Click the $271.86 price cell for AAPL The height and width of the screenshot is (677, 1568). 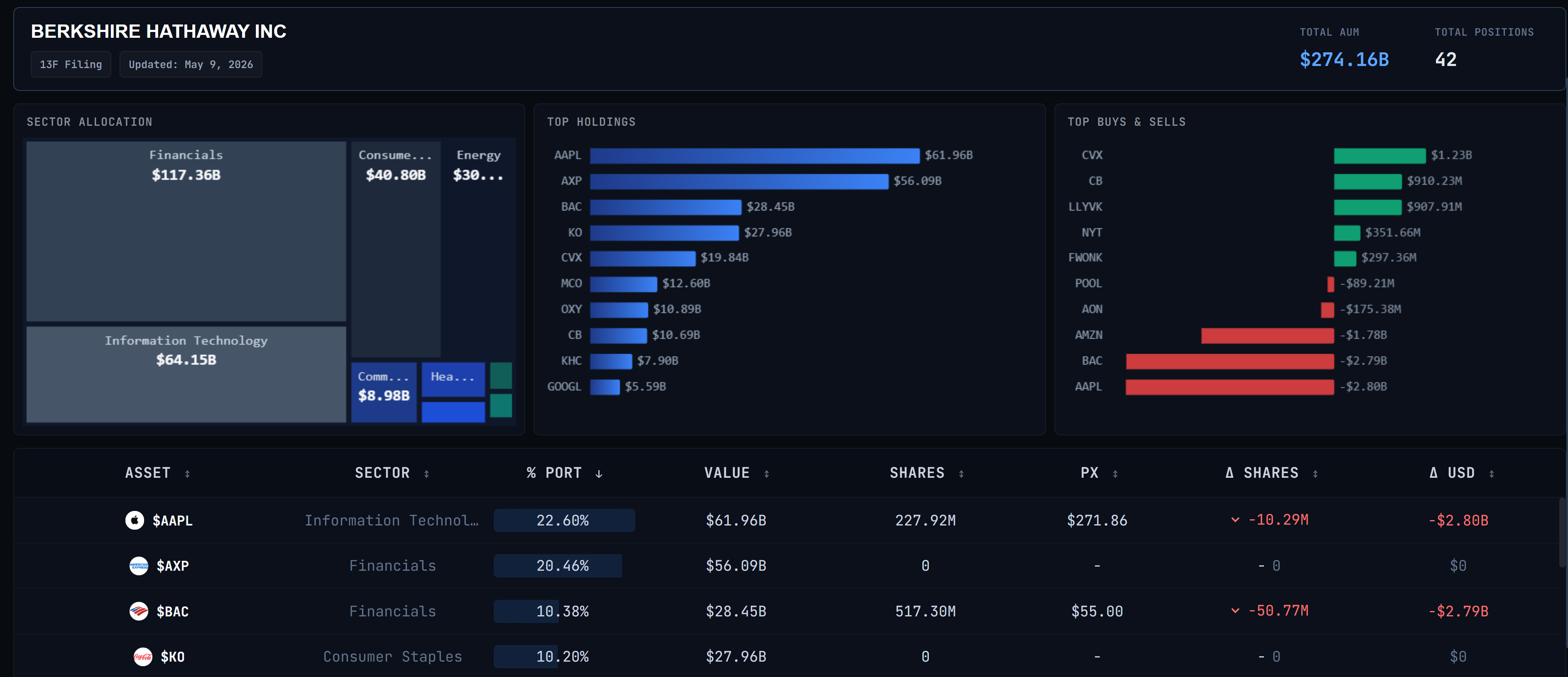1097,521
